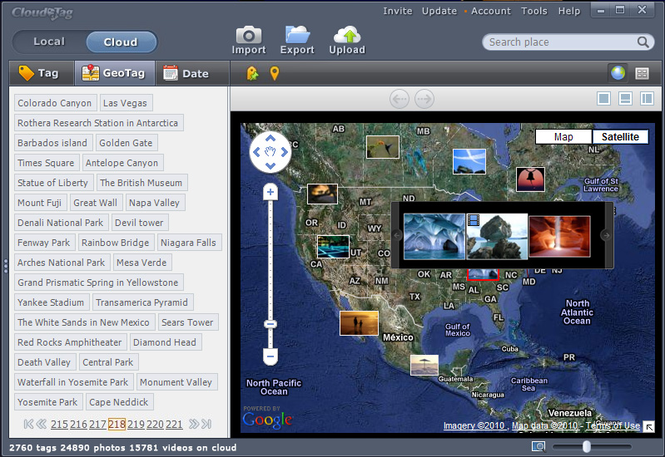This screenshot has width=665, height=457.
Task: Select the Colorado Canyon geotag
Action: click(55, 103)
